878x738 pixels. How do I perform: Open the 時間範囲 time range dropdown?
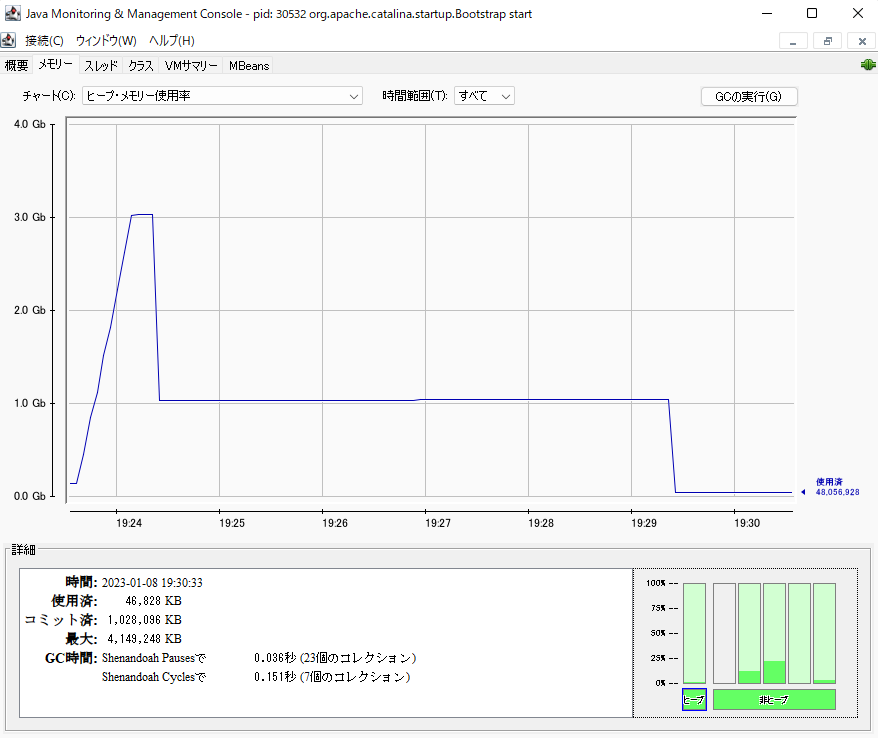tap(484, 96)
